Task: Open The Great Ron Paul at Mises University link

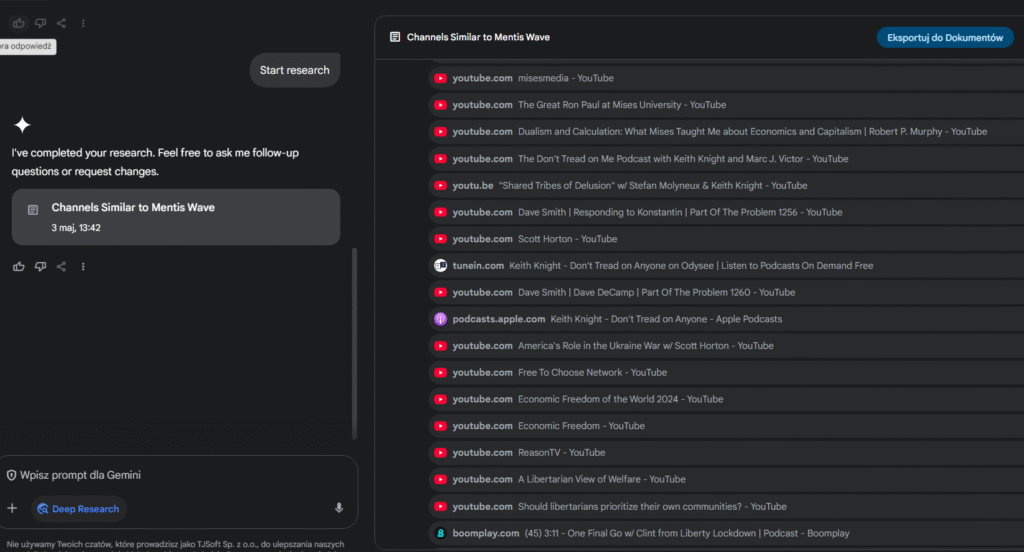Action: point(726,105)
